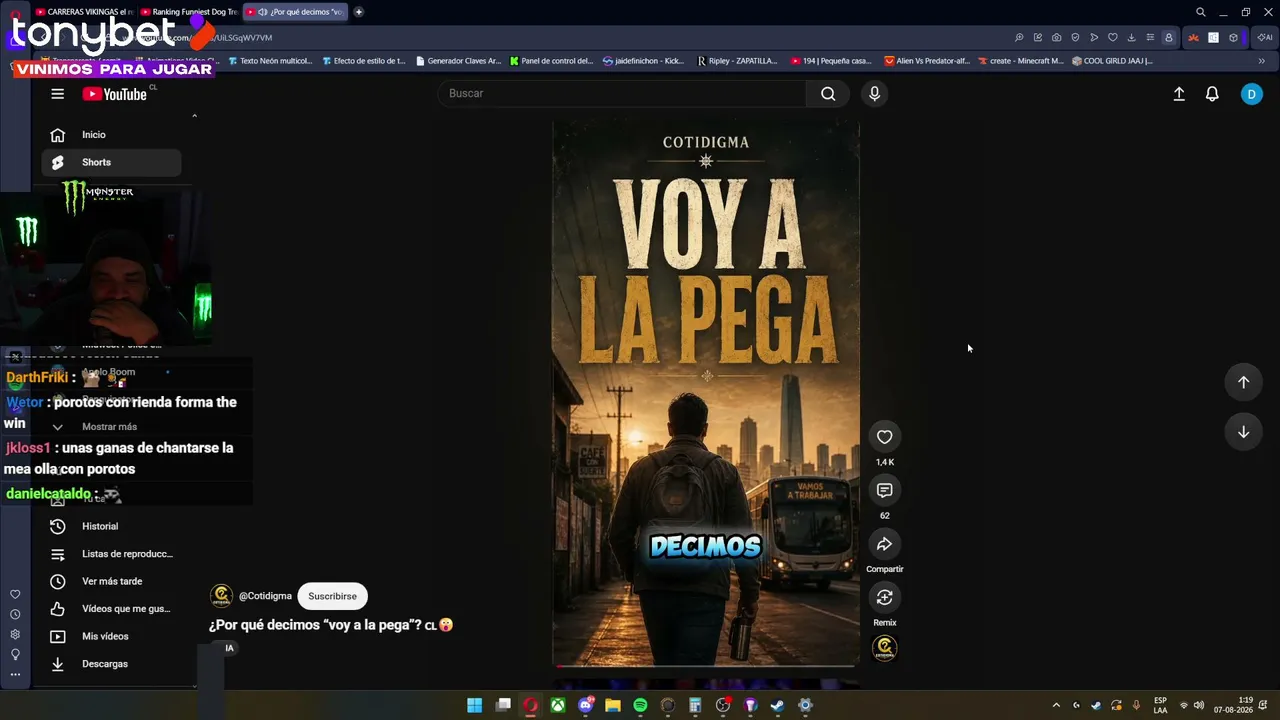Open Inicio in the YouTube sidebar

click(111, 135)
